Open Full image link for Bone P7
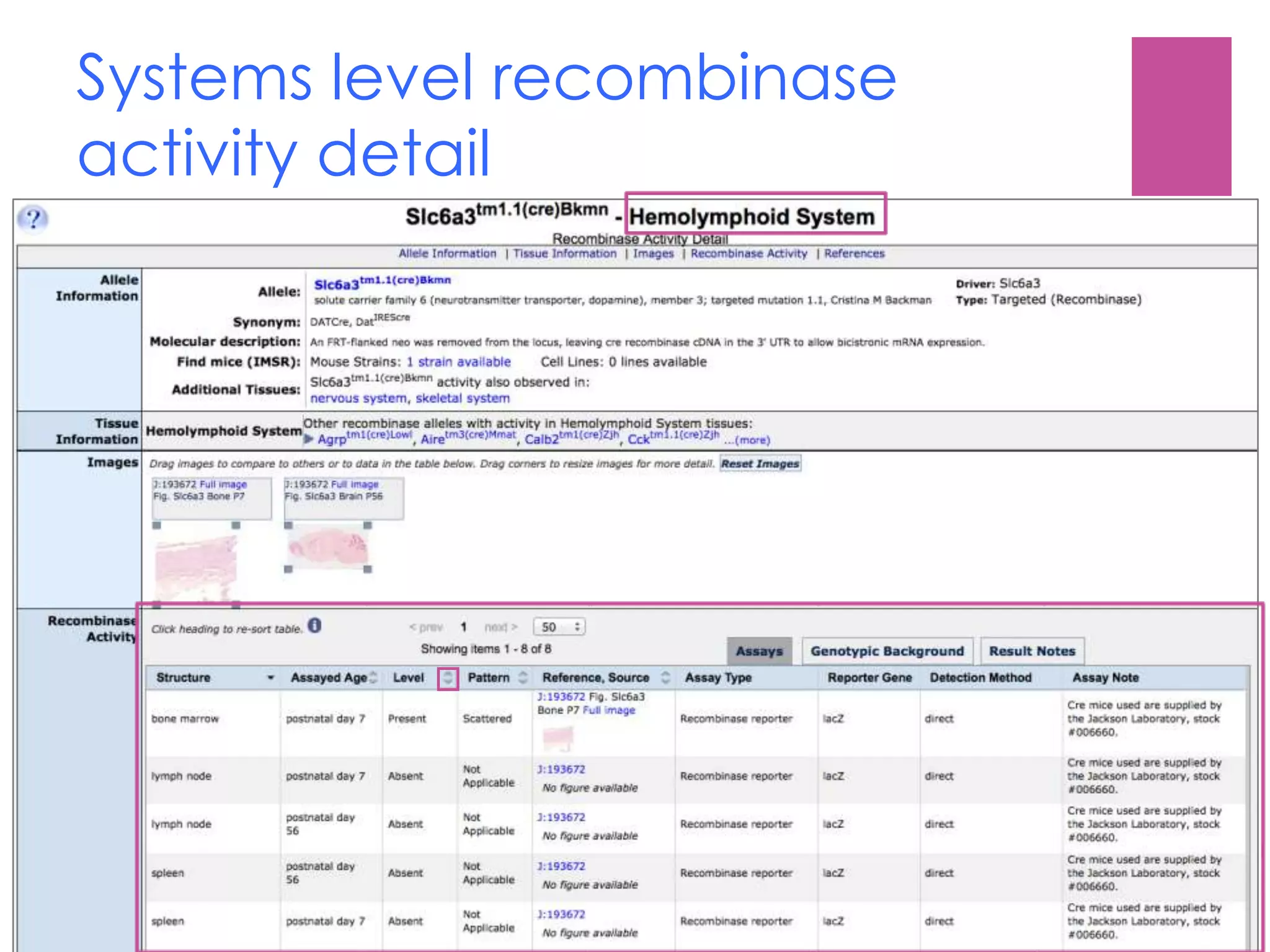Image resolution: width=1270 pixels, height=952 pixels. pos(223,484)
